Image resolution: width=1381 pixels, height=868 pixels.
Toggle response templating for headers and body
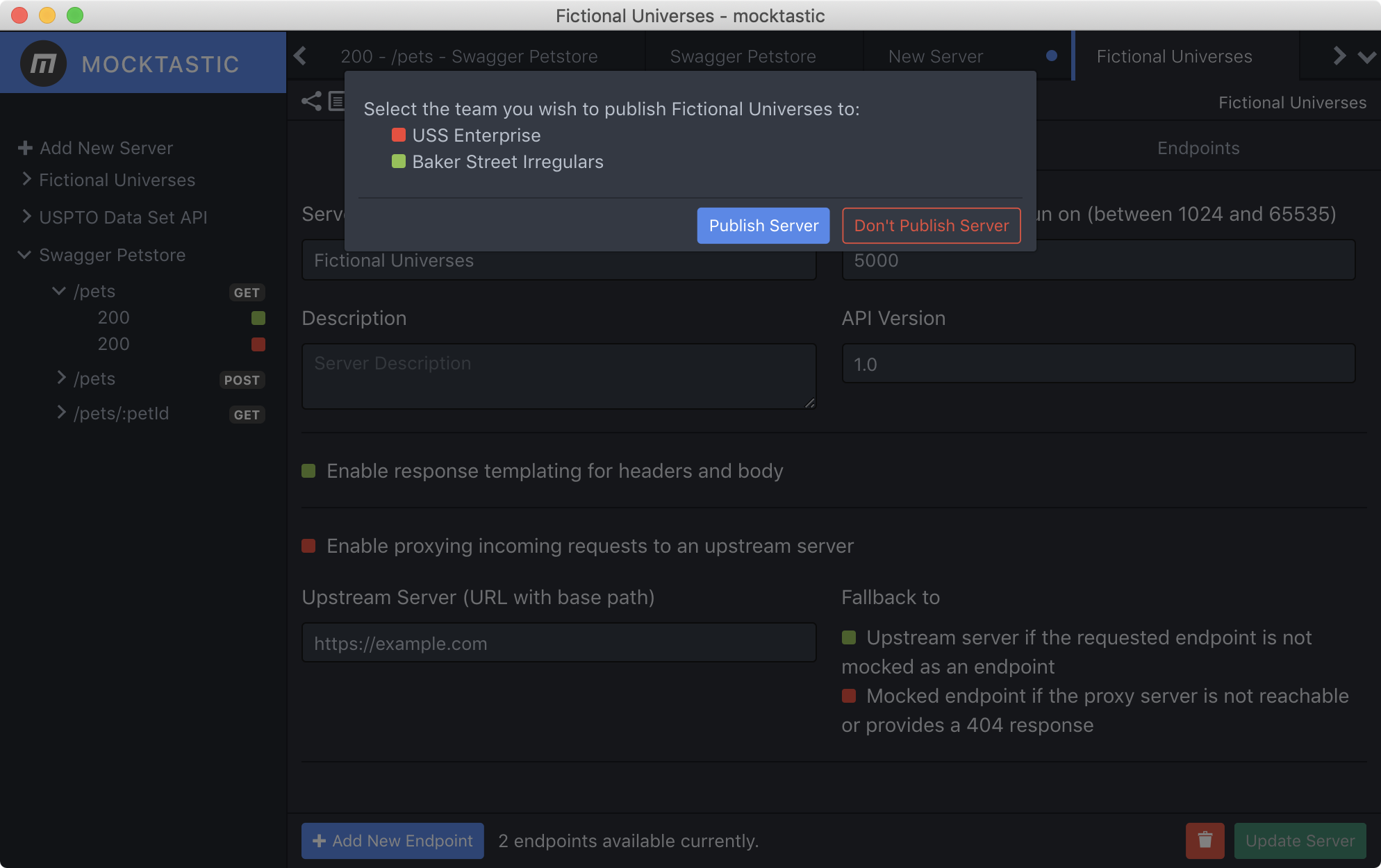pyautogui.click(x=309, y=471)
